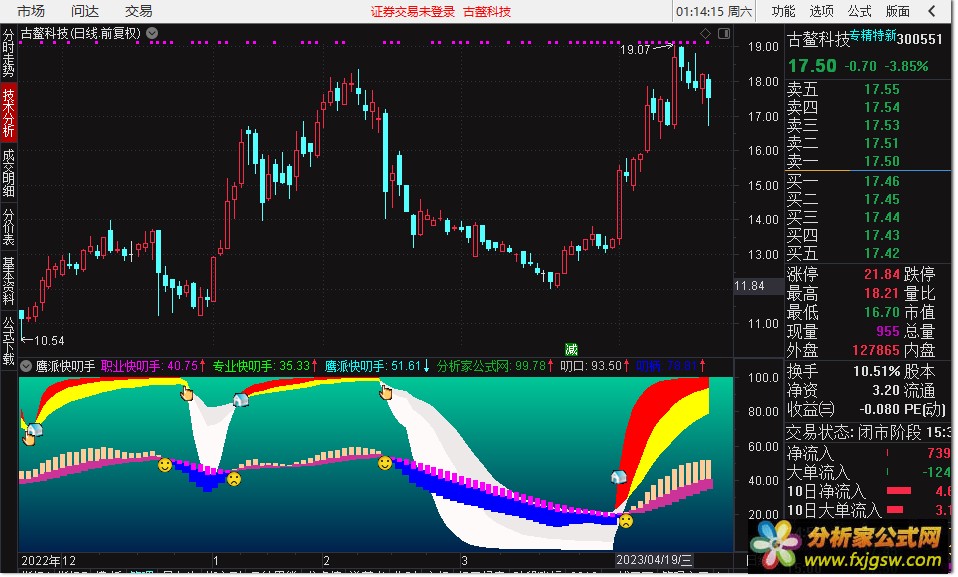
Task: Click the 最高 18.21 value
Action: [882, 293]
